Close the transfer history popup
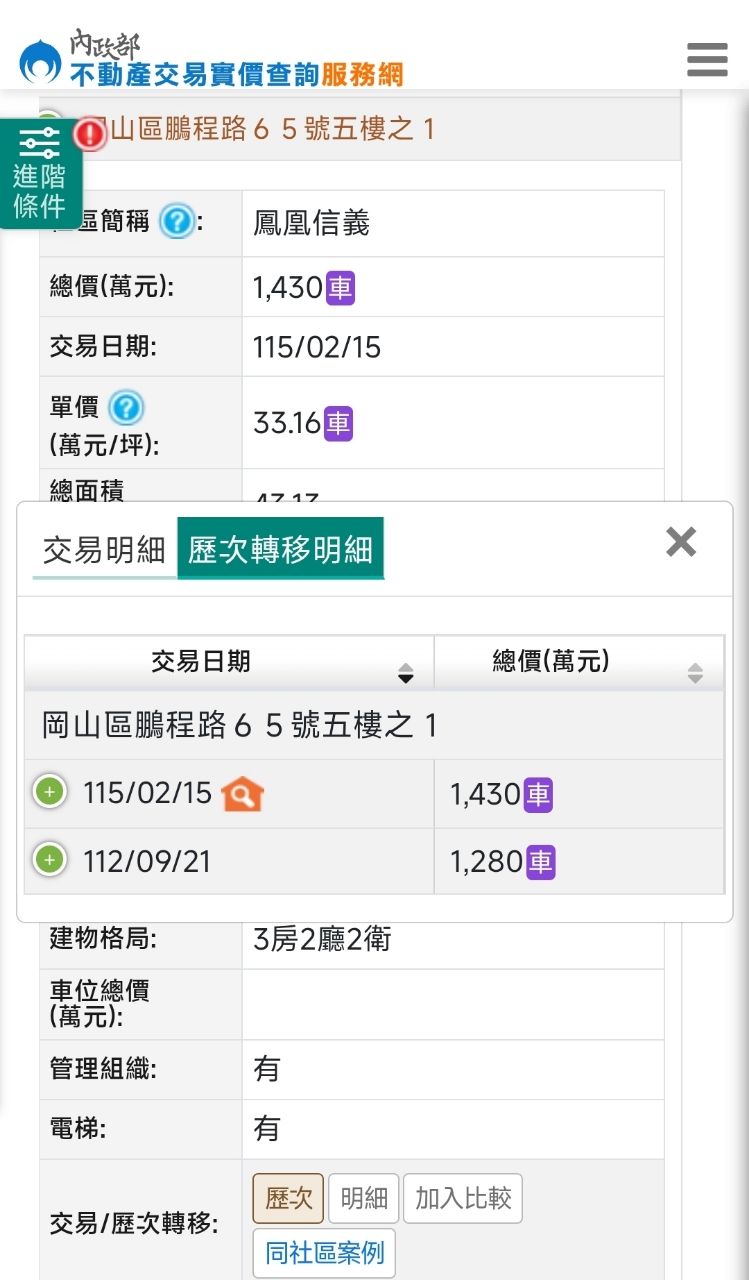Viewport: 749px width, 1280px height. tap(681, 542)
